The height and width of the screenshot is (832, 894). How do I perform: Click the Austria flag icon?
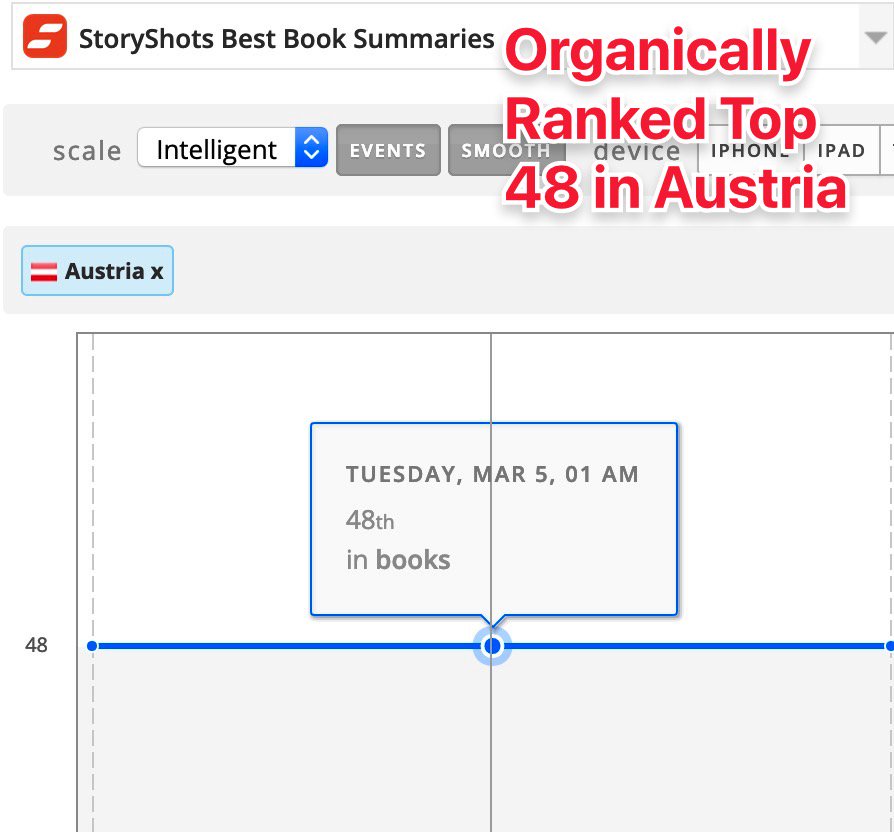[42, 269]
